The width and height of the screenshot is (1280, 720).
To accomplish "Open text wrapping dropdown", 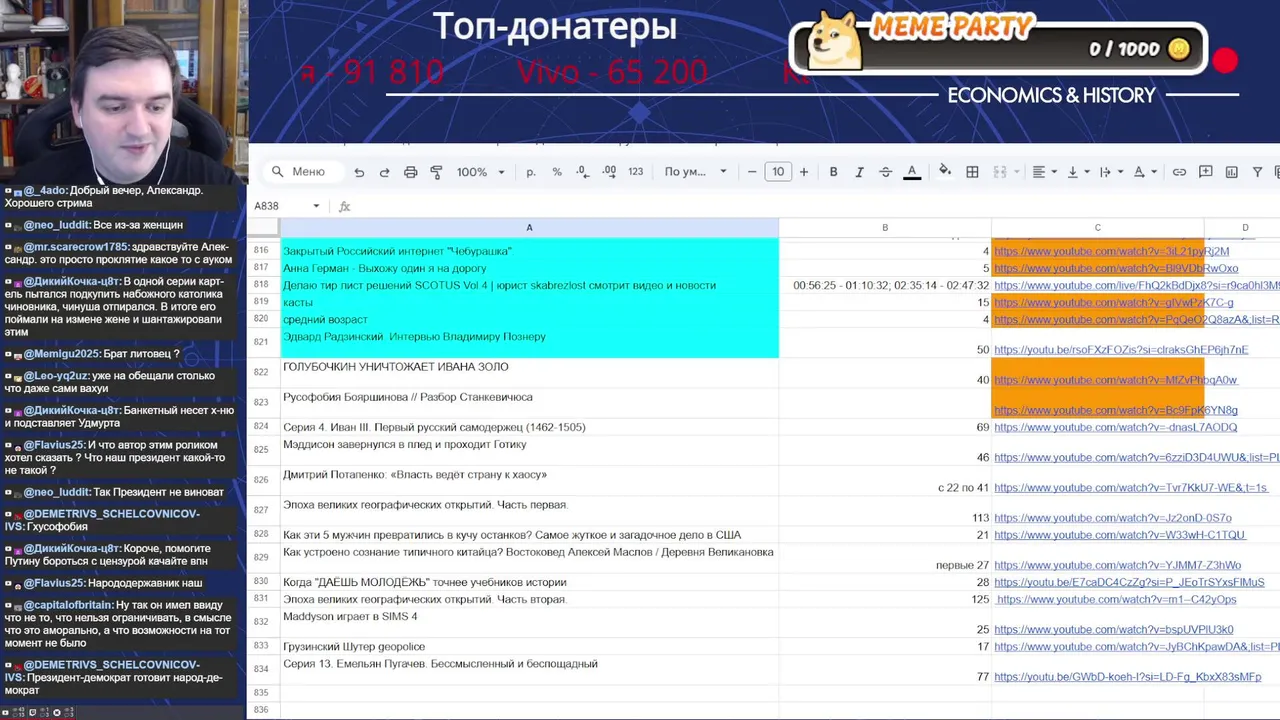I will coord(1110,172).
